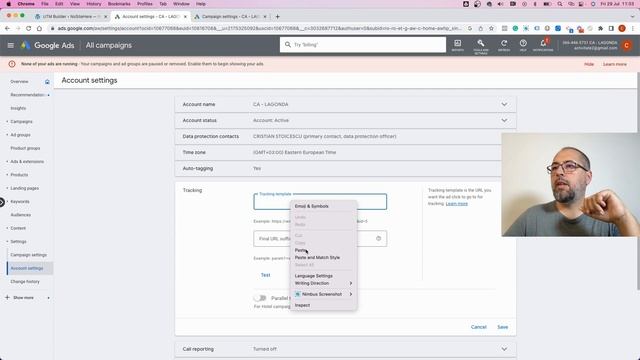Screen dimensions: 640x360
Task: Open the Writing Direction submenu arrow
Action: (x=351, y=283)
